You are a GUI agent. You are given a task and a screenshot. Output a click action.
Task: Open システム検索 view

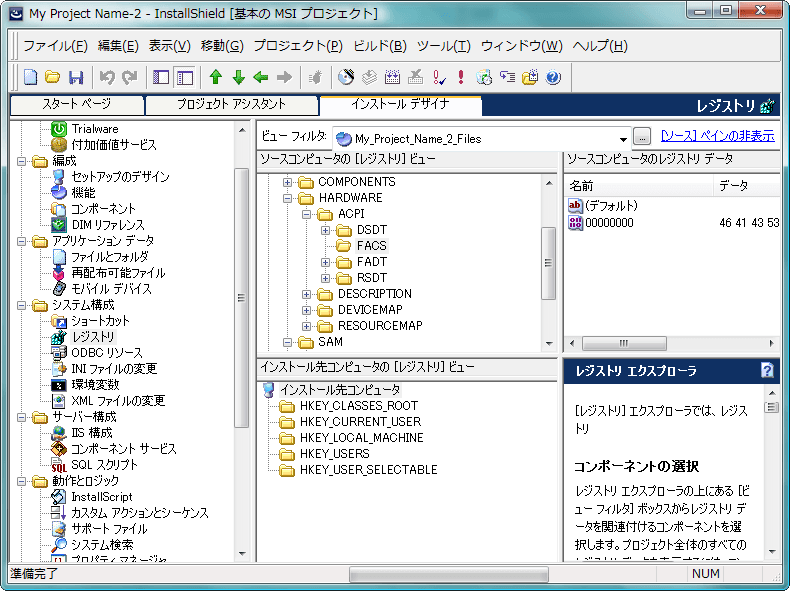click(x=102, y=545)
